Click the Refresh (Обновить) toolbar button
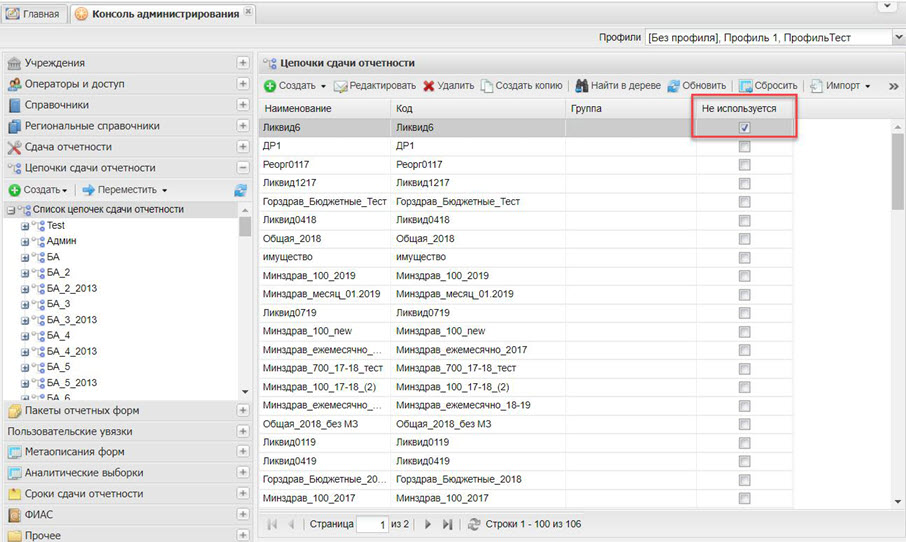Viewport: 906px width, 542px height. click(x=674, y=86)
